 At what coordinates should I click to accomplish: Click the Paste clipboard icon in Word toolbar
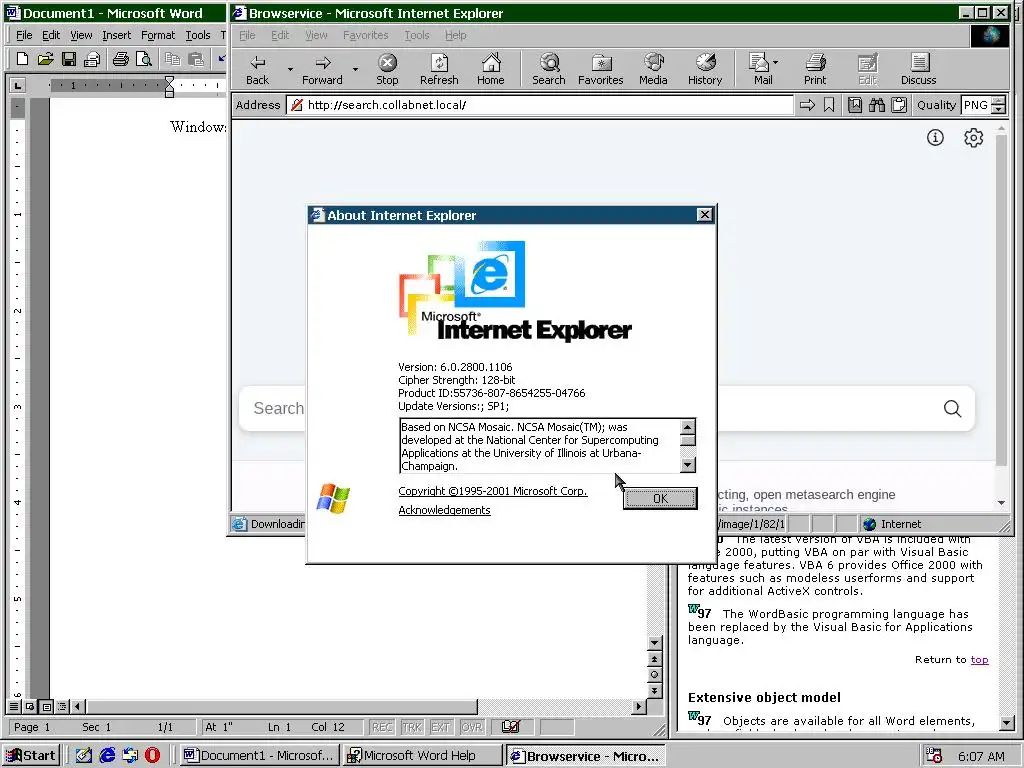click(196, 59)
